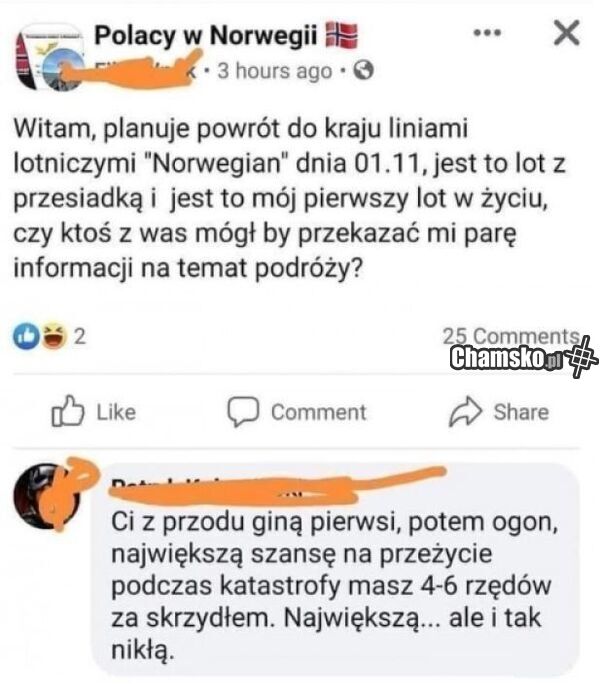Viewport: 600px width, 700px height.
Task: Click the comment text about katastrofy
Action: (334, 586)
